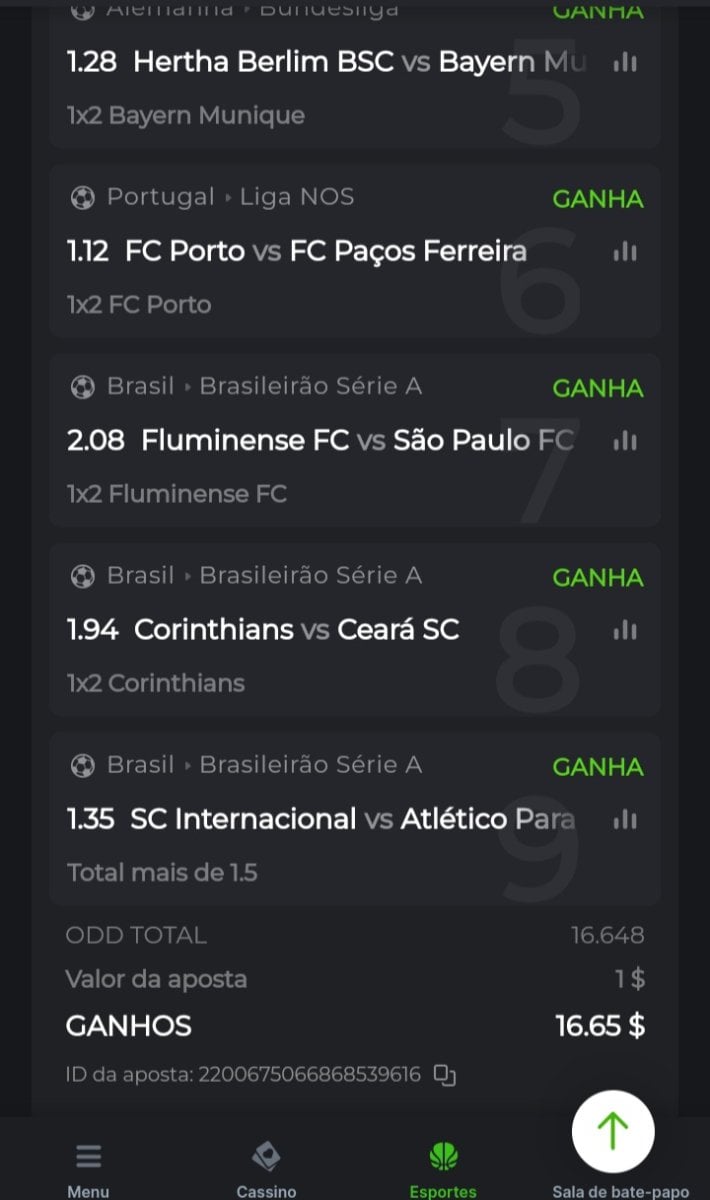Open SC Internacional vs Atlético match
This screenshot has width=710, height=1200.
[352, 819]
